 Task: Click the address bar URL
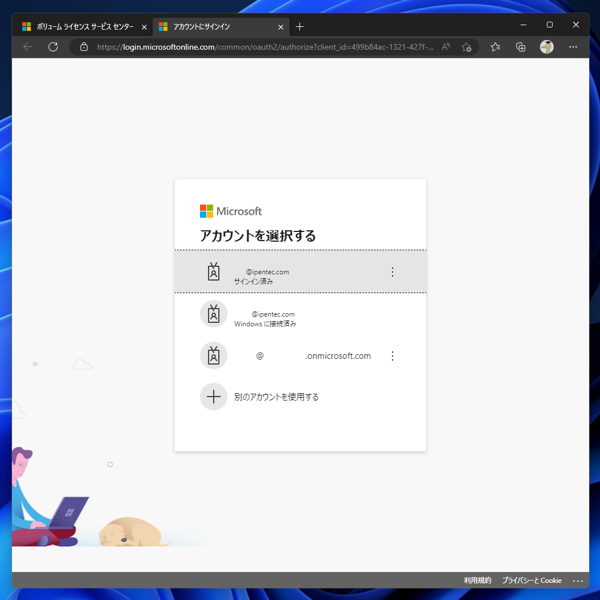(265, 47)
